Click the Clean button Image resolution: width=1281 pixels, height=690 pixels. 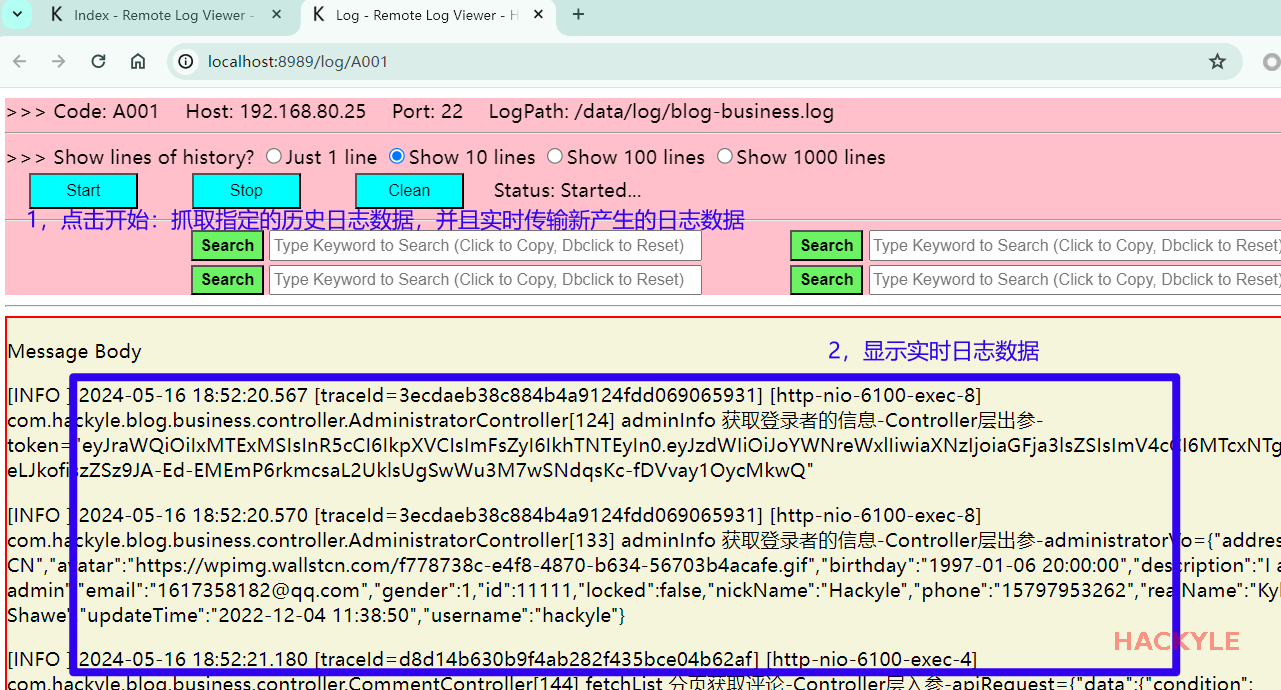pos(409,190)
